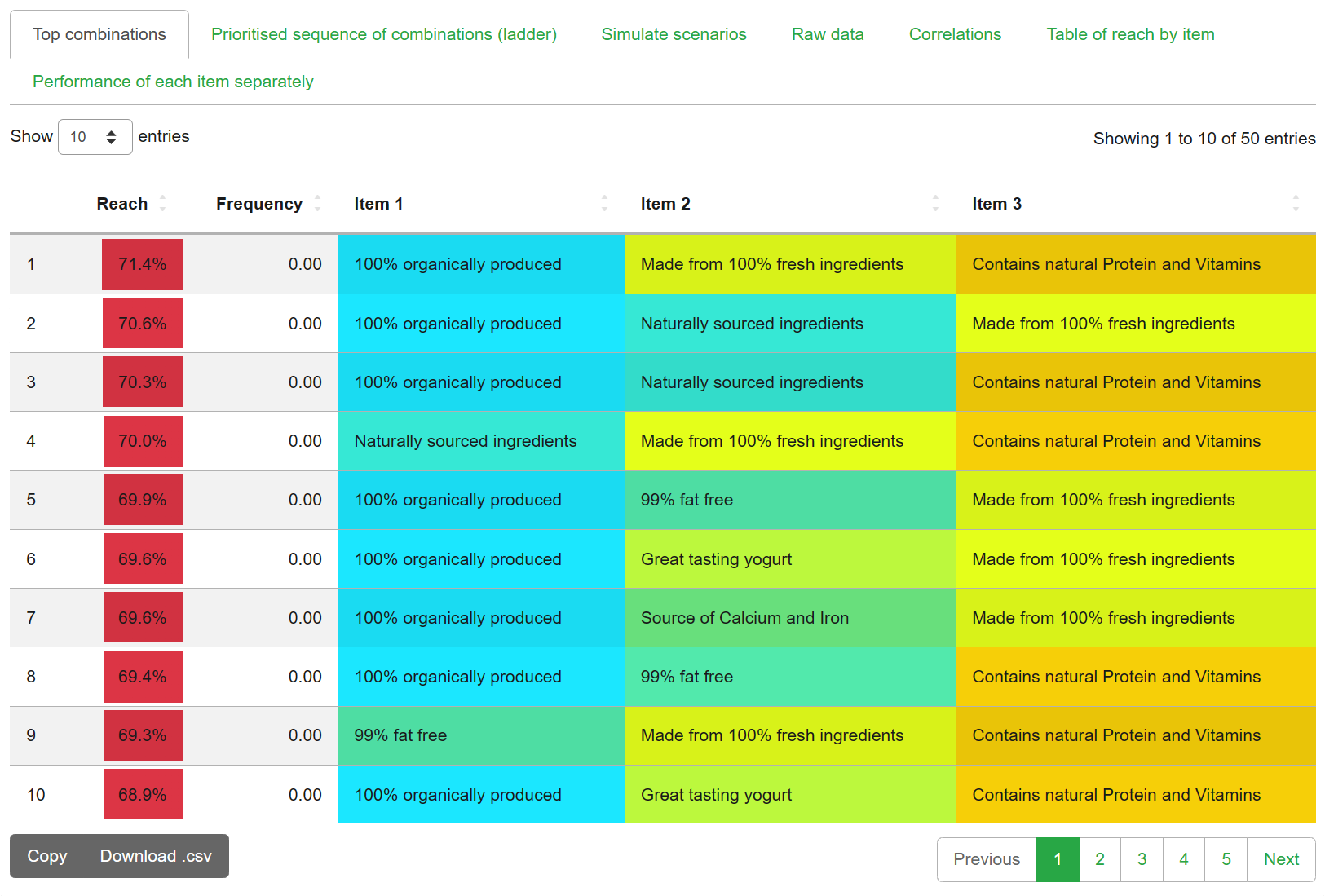
Task: Go to the Next page
Action: [1280, 859]
